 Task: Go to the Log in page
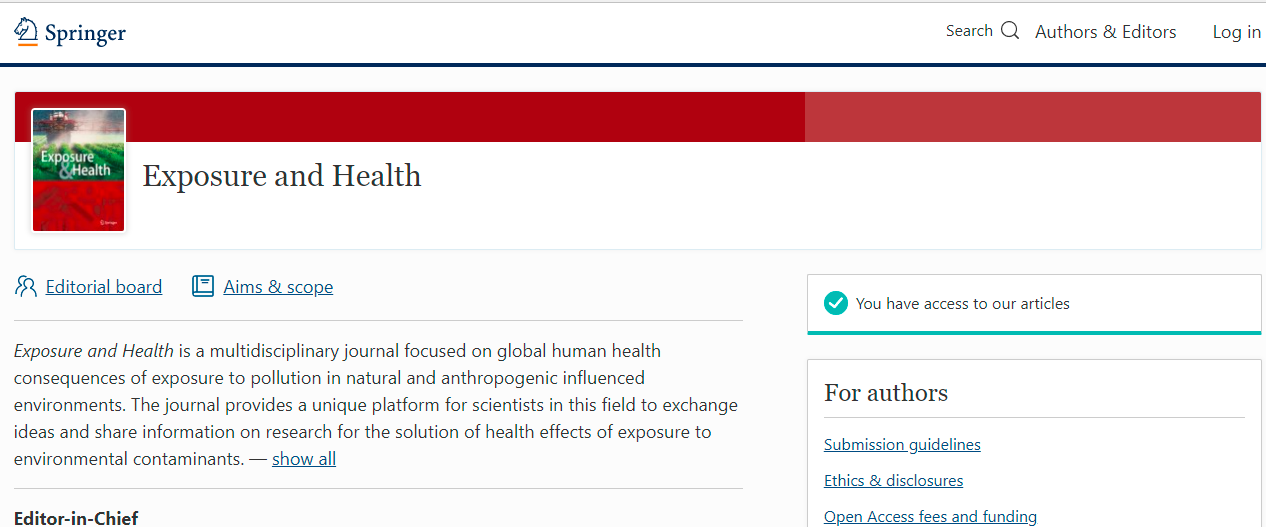point(1236,32)
